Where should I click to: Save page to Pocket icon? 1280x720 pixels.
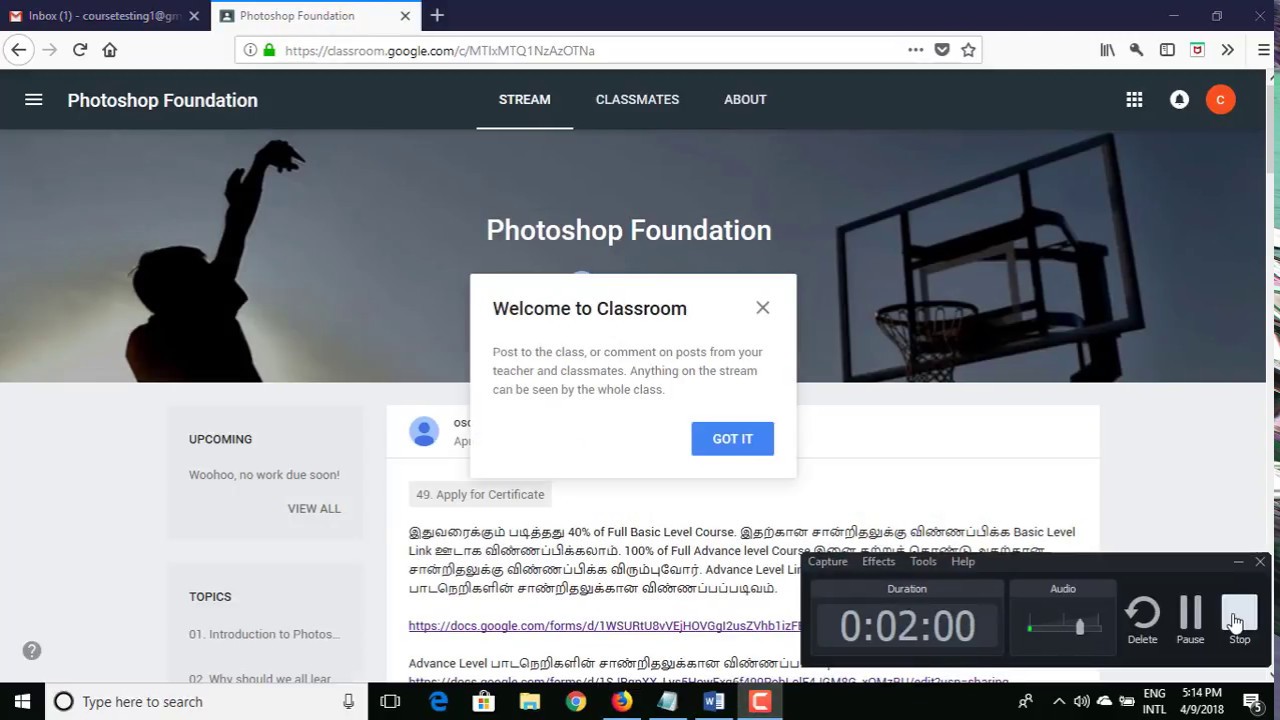pos(942,50)
